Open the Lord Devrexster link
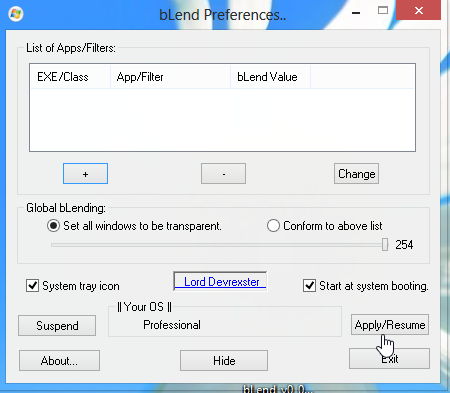The width and height of the screenshot is (450, 393). 221,282
